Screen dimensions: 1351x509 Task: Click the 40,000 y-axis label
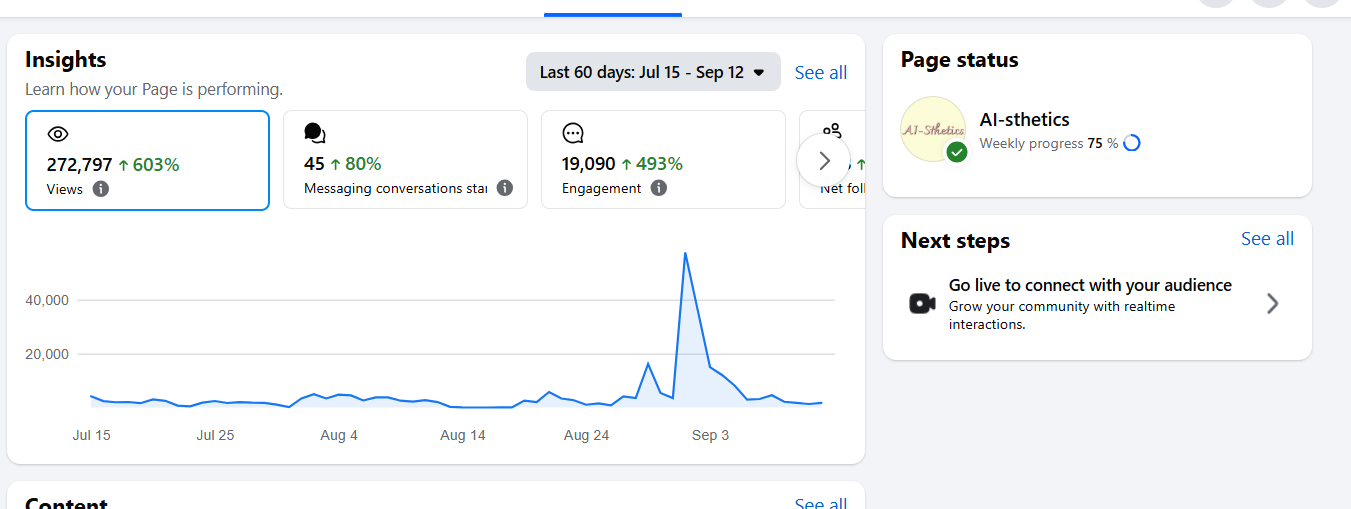click(46, 300)
